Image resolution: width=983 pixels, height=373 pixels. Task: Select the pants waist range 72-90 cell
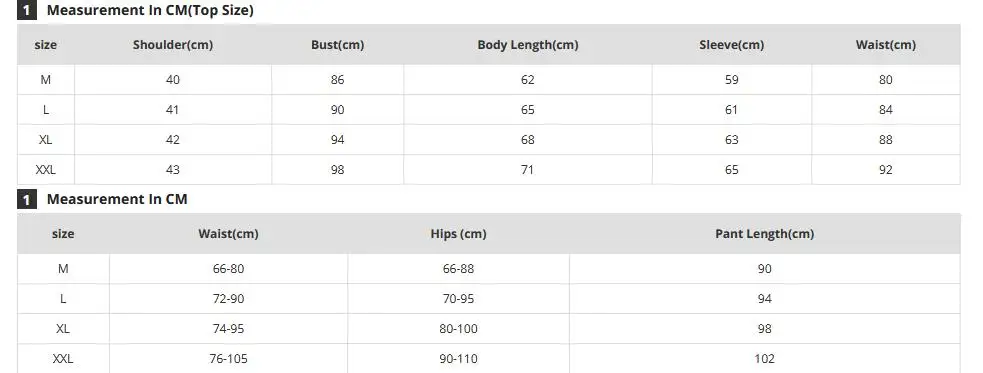click(x=228, y=299)
